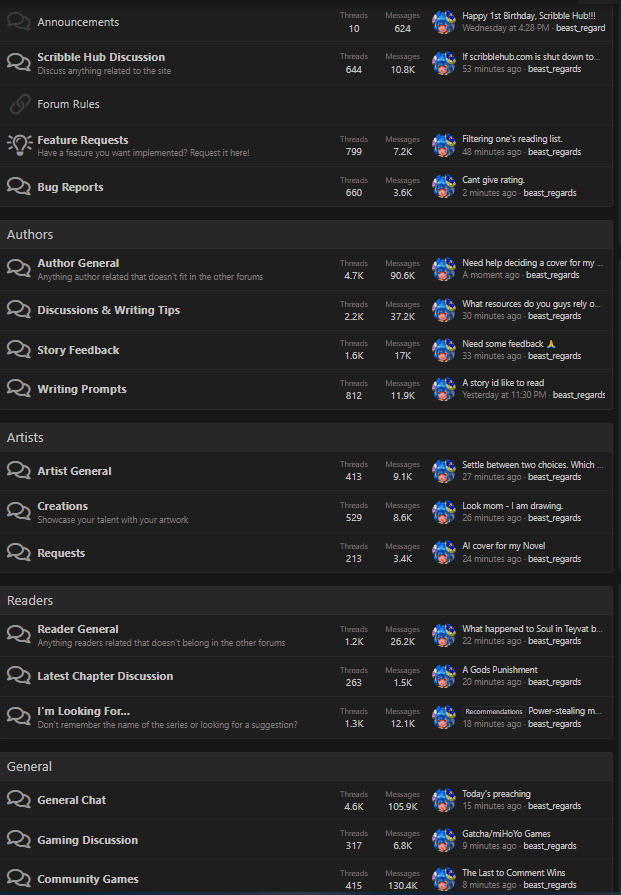
Task: Open the Authors category header
Action: click(30, 234)
